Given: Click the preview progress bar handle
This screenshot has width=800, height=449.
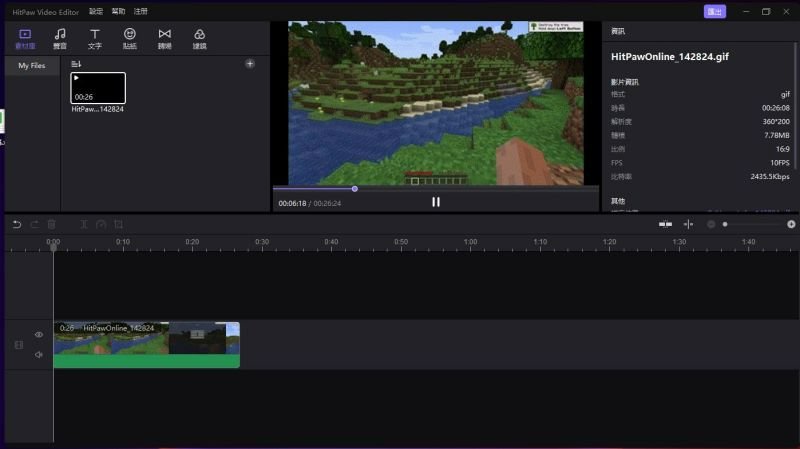Looking at the screenshot, I should (355, 189).
